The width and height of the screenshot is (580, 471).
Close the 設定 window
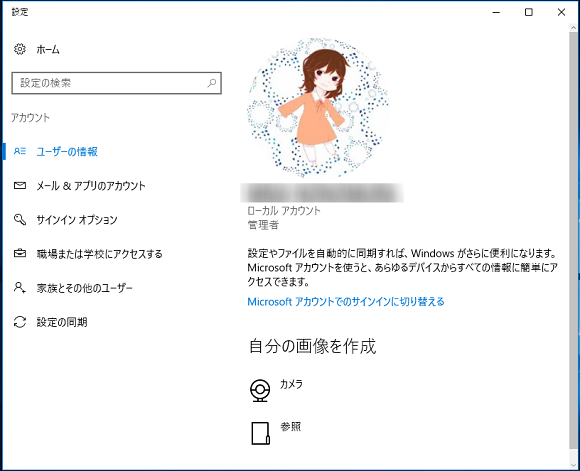coord(561,12)
